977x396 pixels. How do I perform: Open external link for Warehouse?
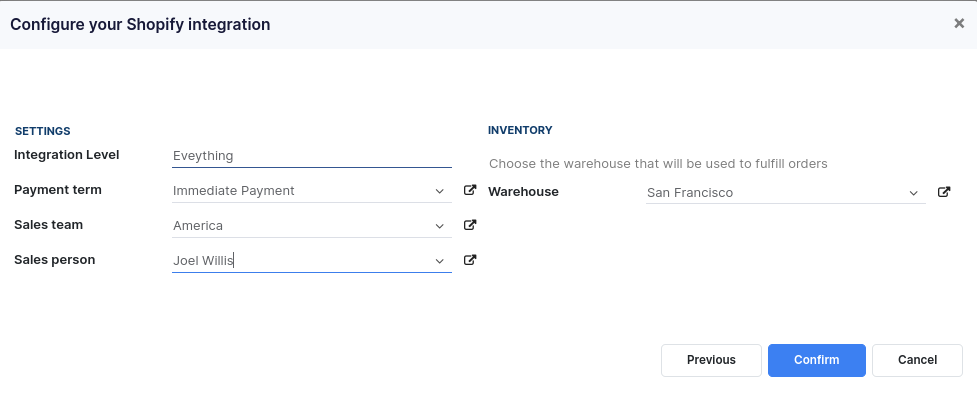[x=944, y=192]
